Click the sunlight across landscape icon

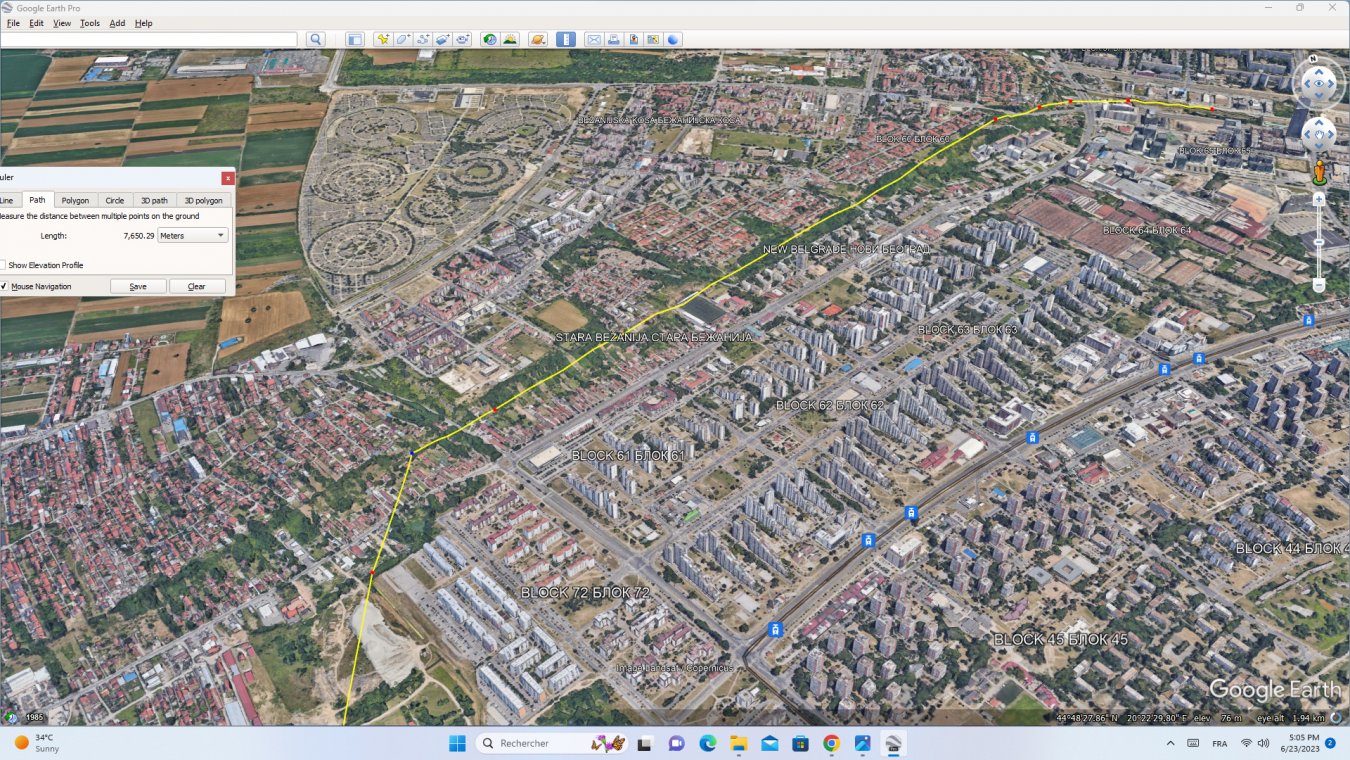point(511,40)
